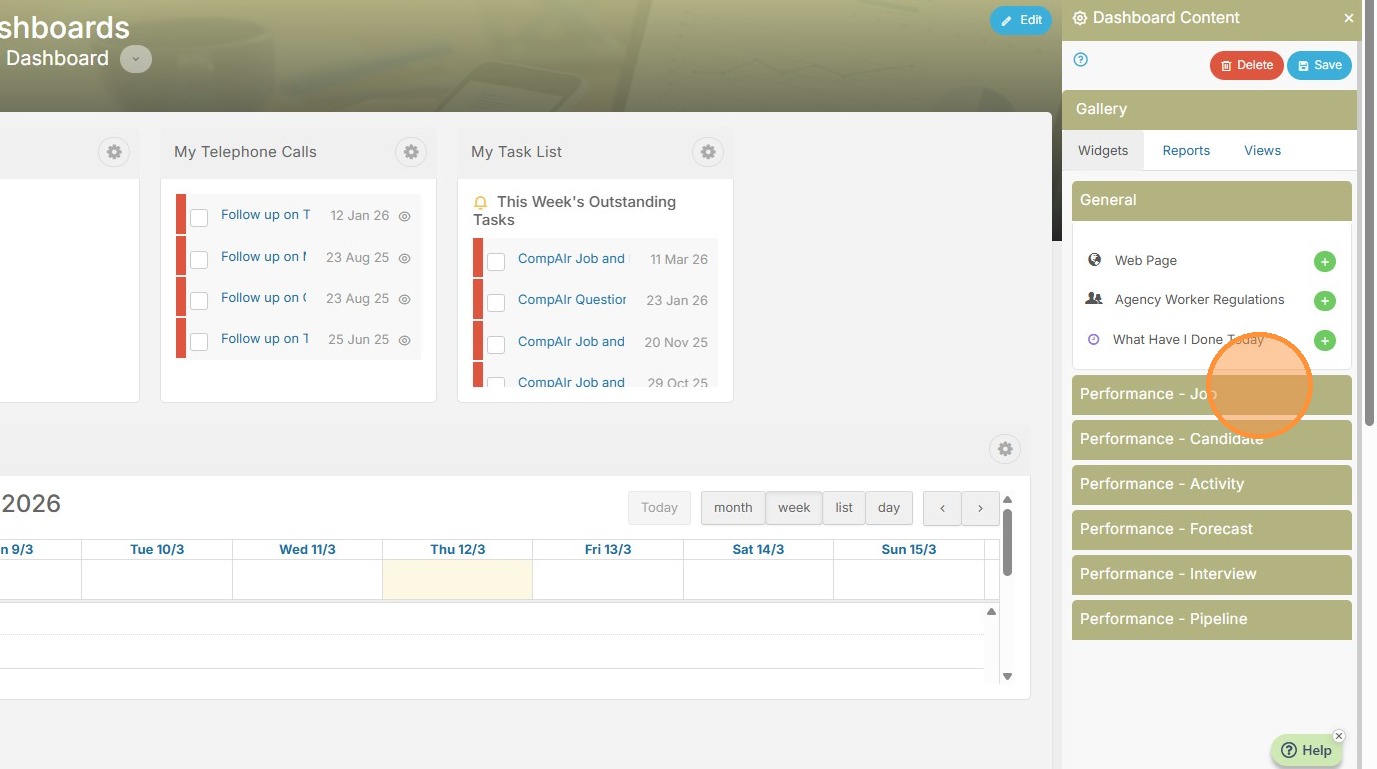Switch calendar to list view
This screenshot has height=769, width=1377.
click(844, 508)
